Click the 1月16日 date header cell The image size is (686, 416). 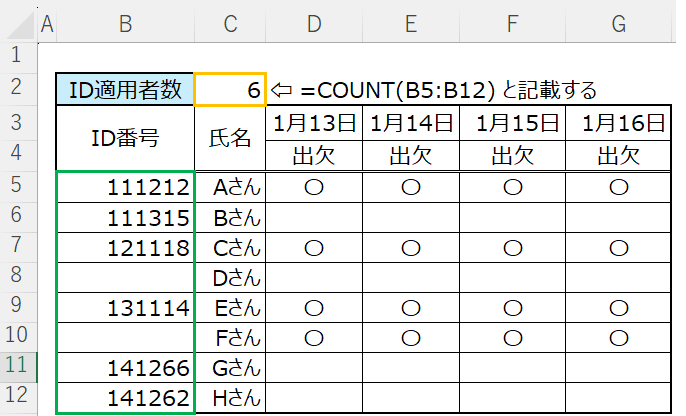point(617,124)
